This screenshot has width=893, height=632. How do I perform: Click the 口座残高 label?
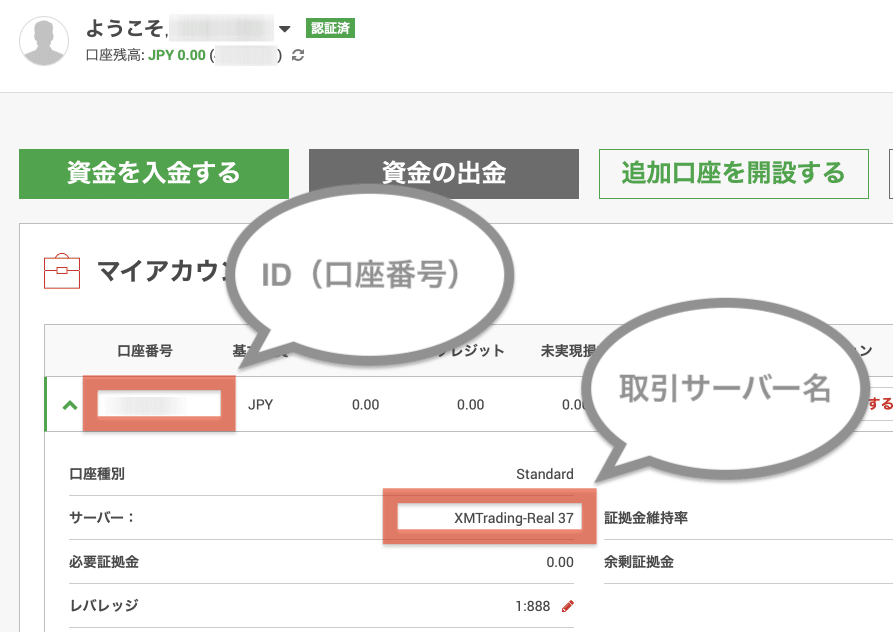click(x=114, y=55)
